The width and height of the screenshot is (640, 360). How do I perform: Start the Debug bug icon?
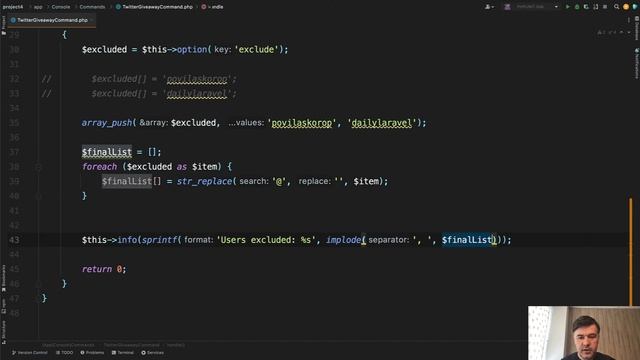point(577,7)
